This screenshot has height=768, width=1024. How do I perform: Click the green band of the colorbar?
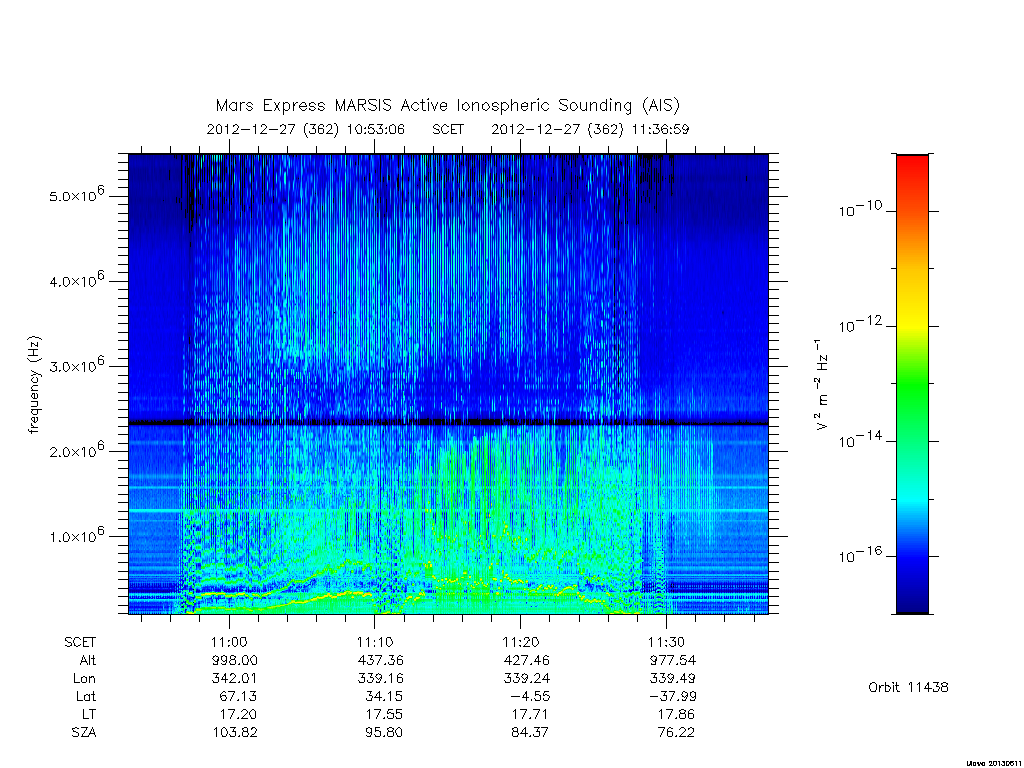click(912, 385)
